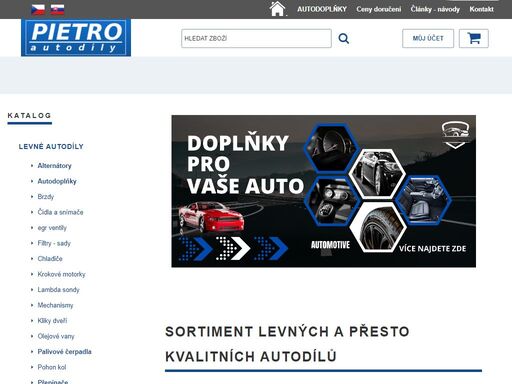Viewport: 512px width, 384px height.
Task: Select egr ventily category
Action: 52,228
